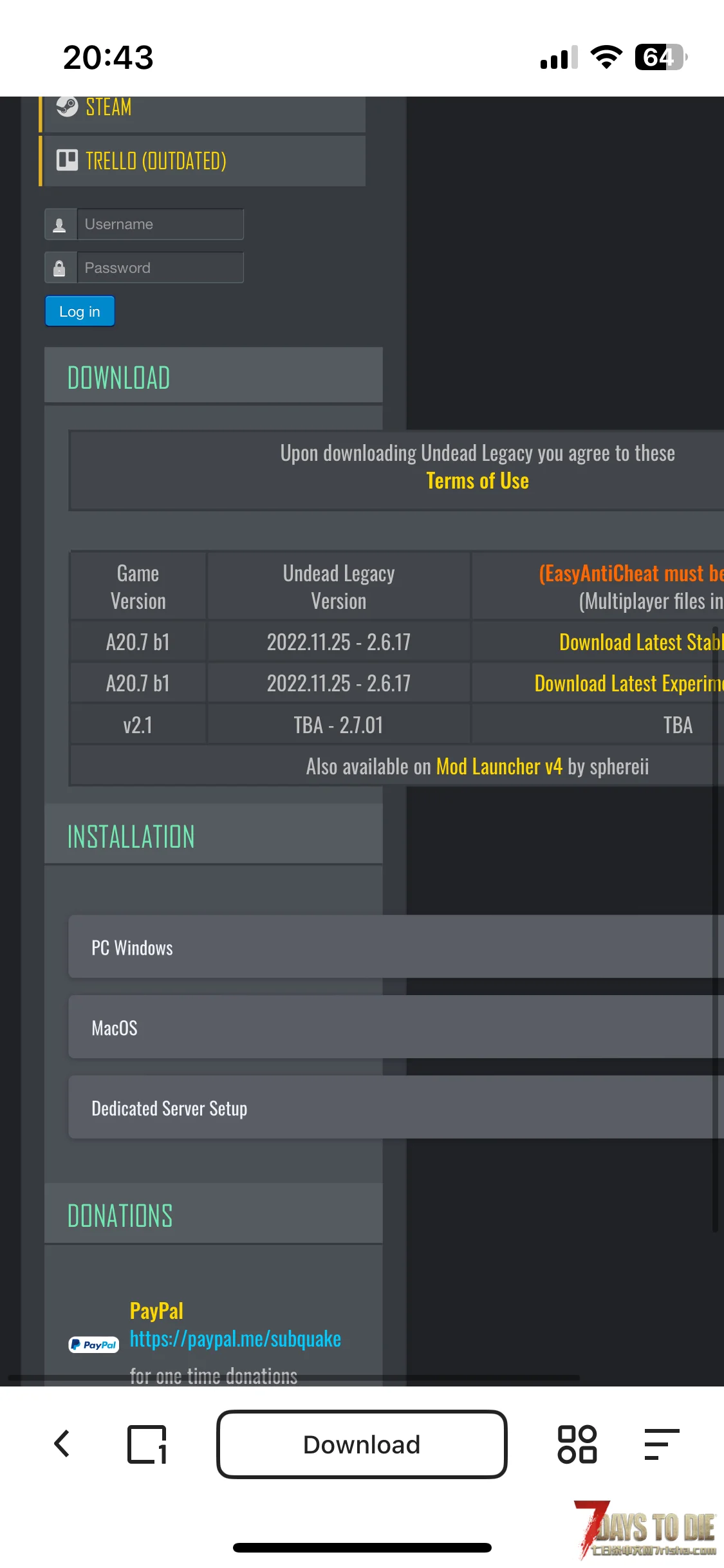This screenshot has width=724, height=1568.
Task: Open the browser tabs counter icon
Action: pos(147,1444)
